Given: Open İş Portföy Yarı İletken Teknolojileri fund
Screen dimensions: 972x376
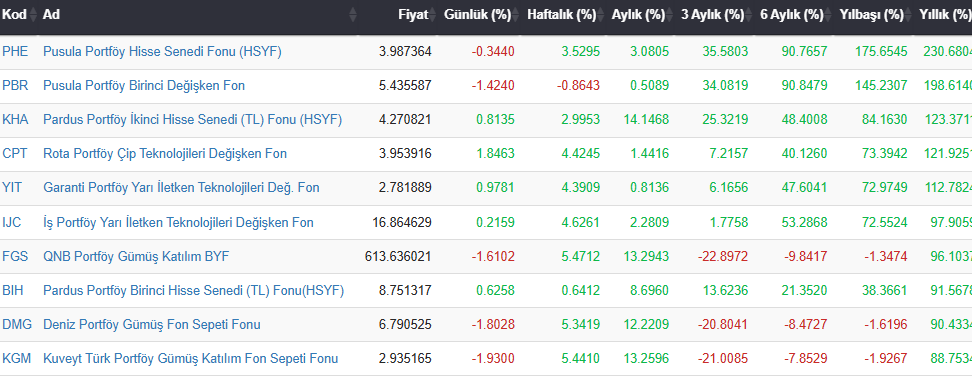Looking at the screenshot, I should coord(179,222).
